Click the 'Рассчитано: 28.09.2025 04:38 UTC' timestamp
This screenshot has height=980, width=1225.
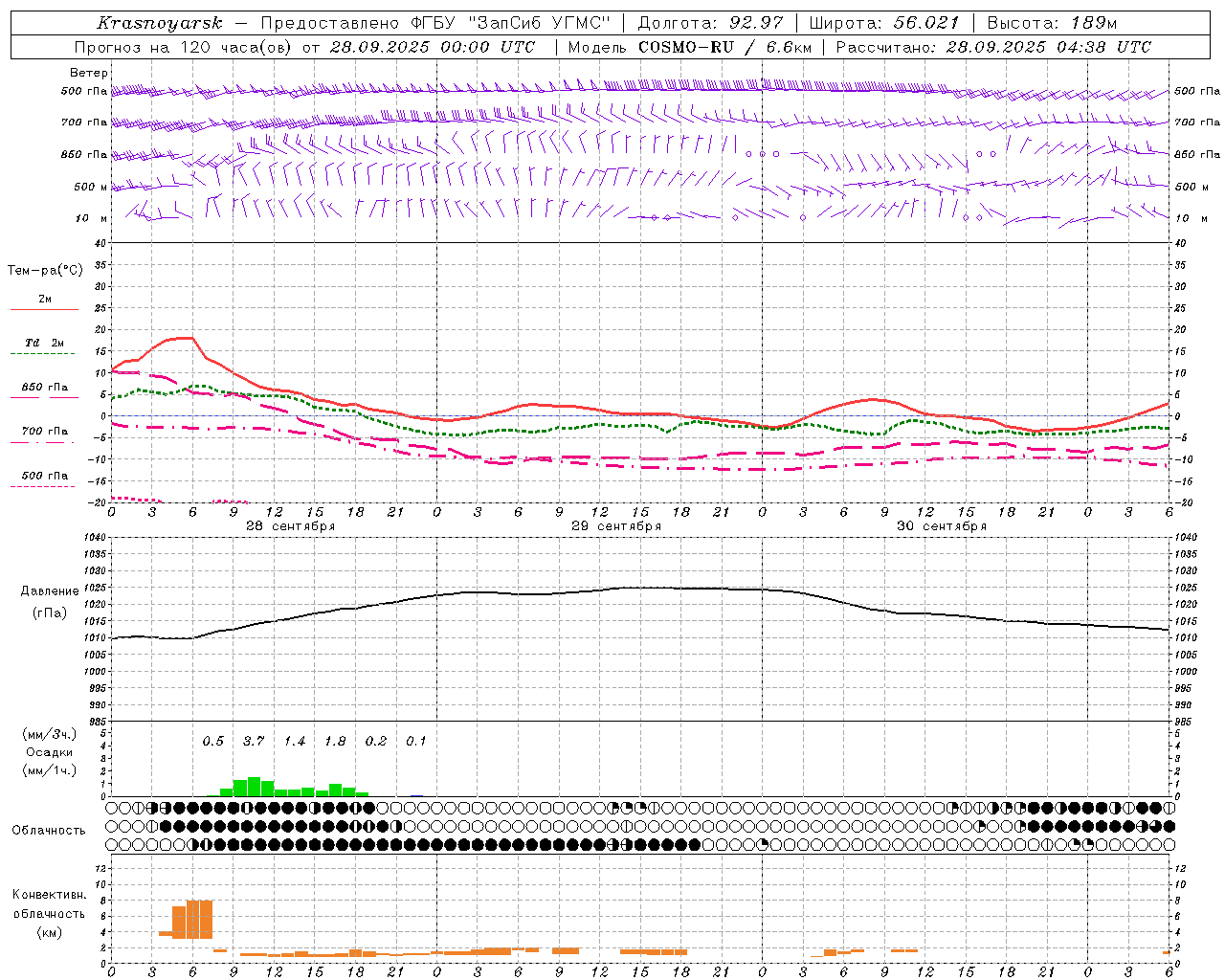(x=993, y=47)
